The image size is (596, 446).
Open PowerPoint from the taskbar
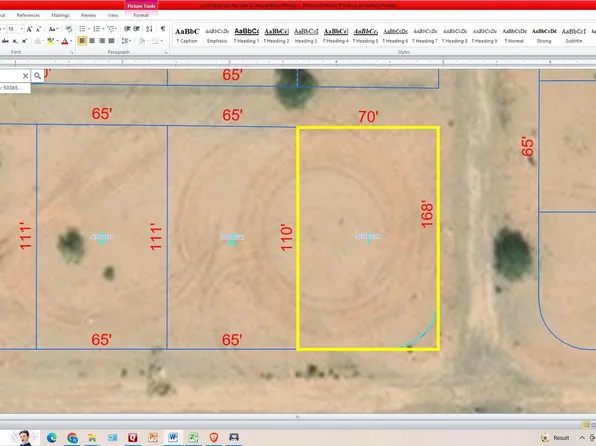click(x=153, y=438)
